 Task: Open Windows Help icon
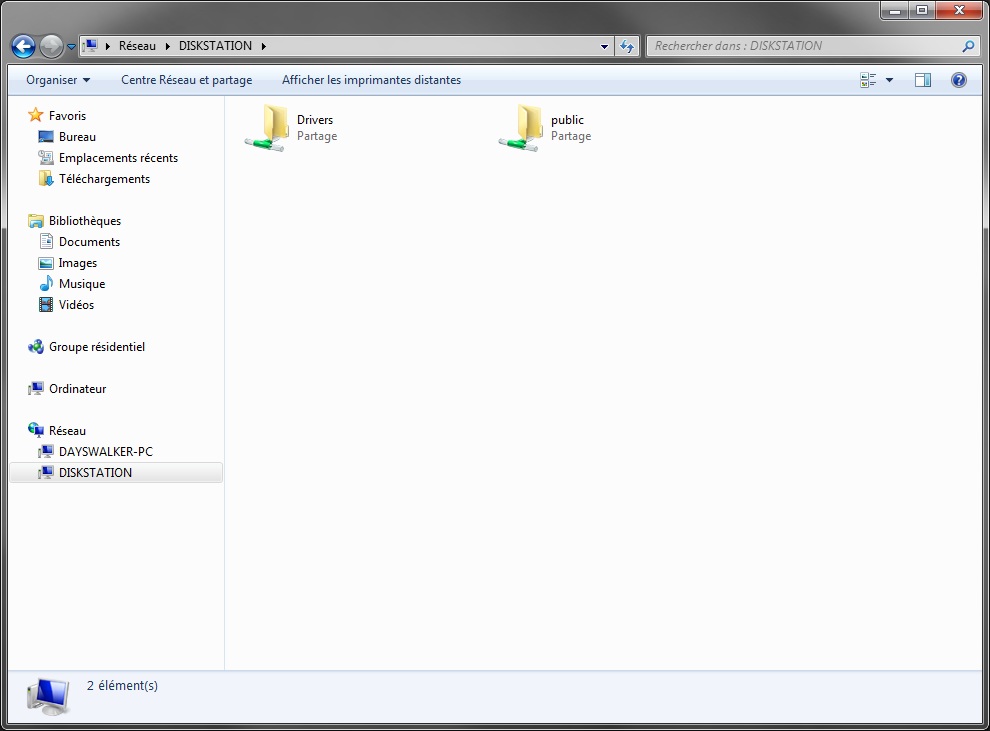958,80
